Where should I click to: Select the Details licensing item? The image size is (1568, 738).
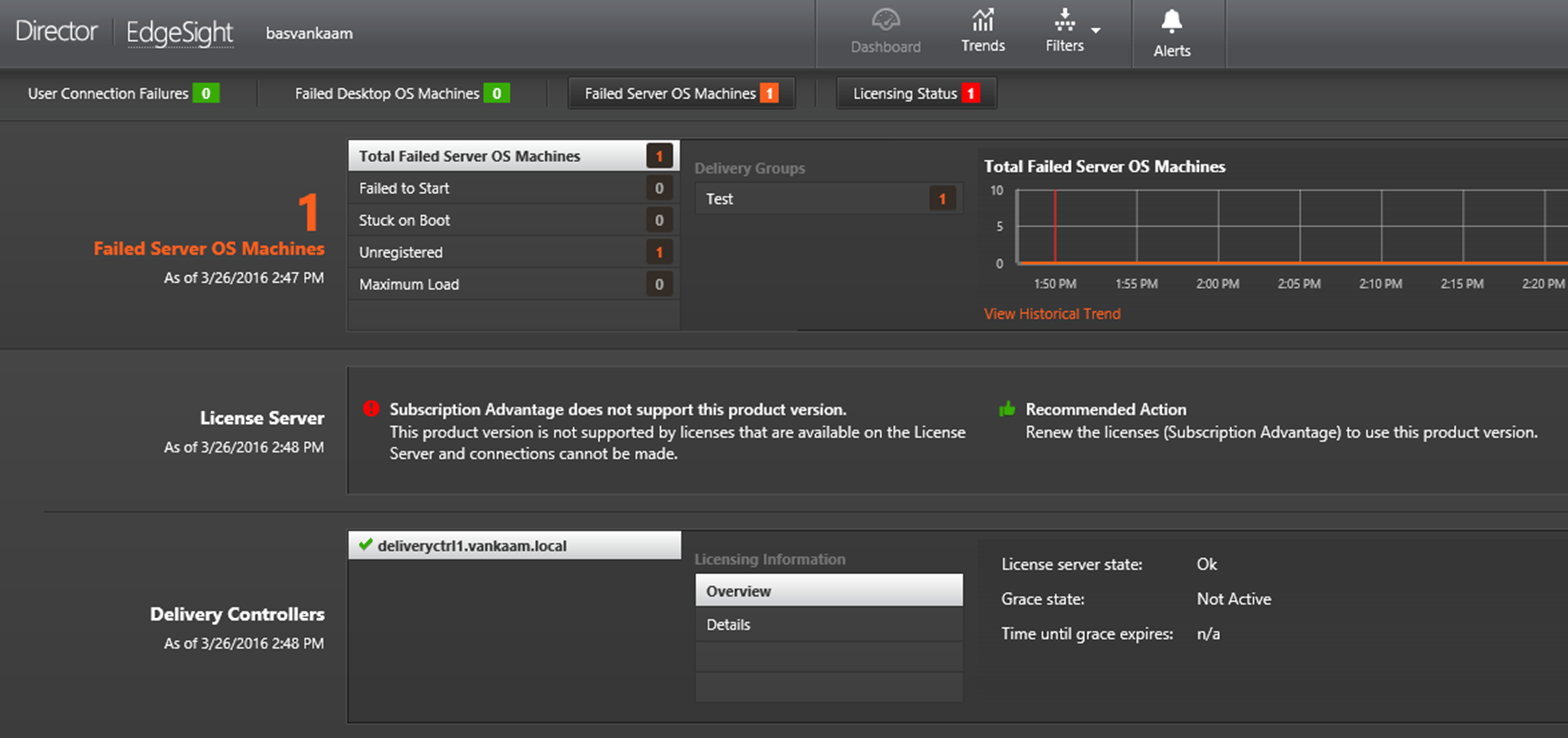coord(829,624)
